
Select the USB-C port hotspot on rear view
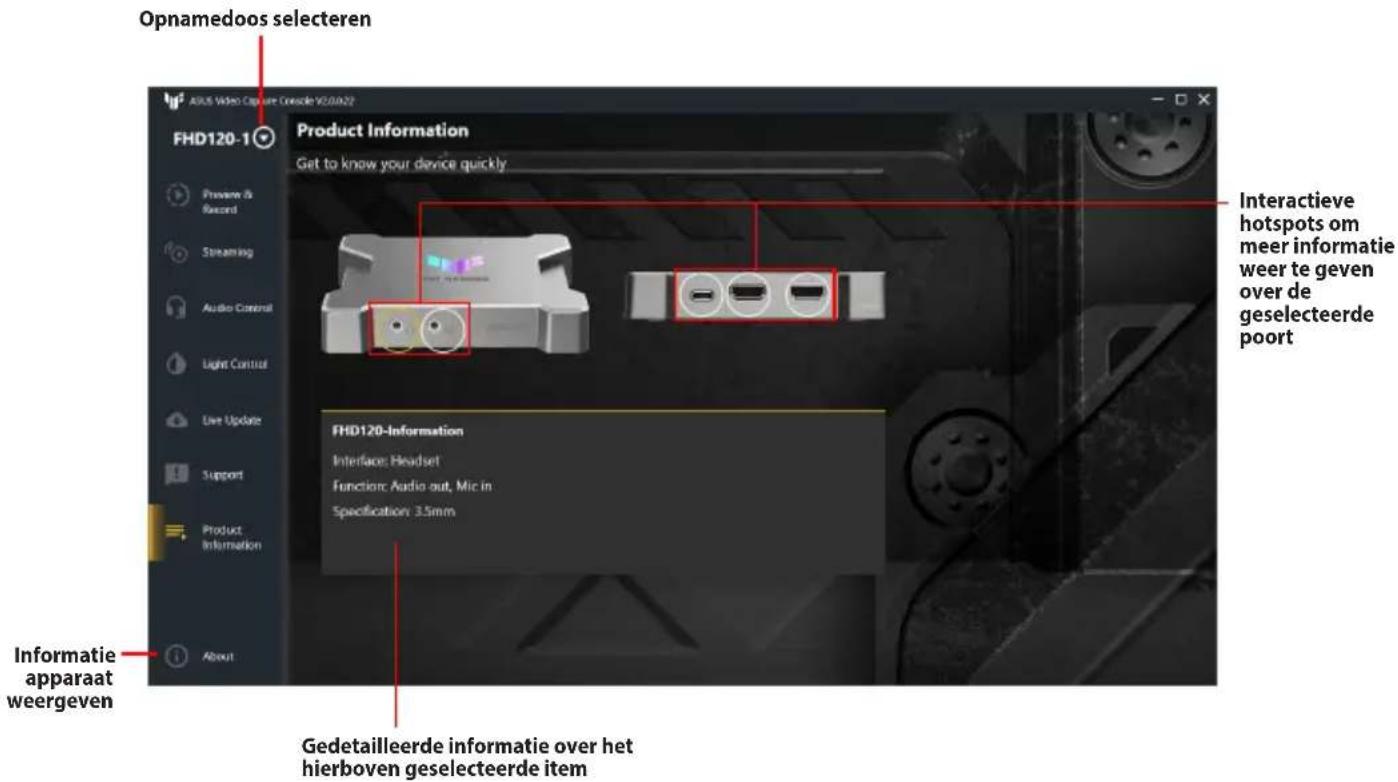tap(702, 295)
